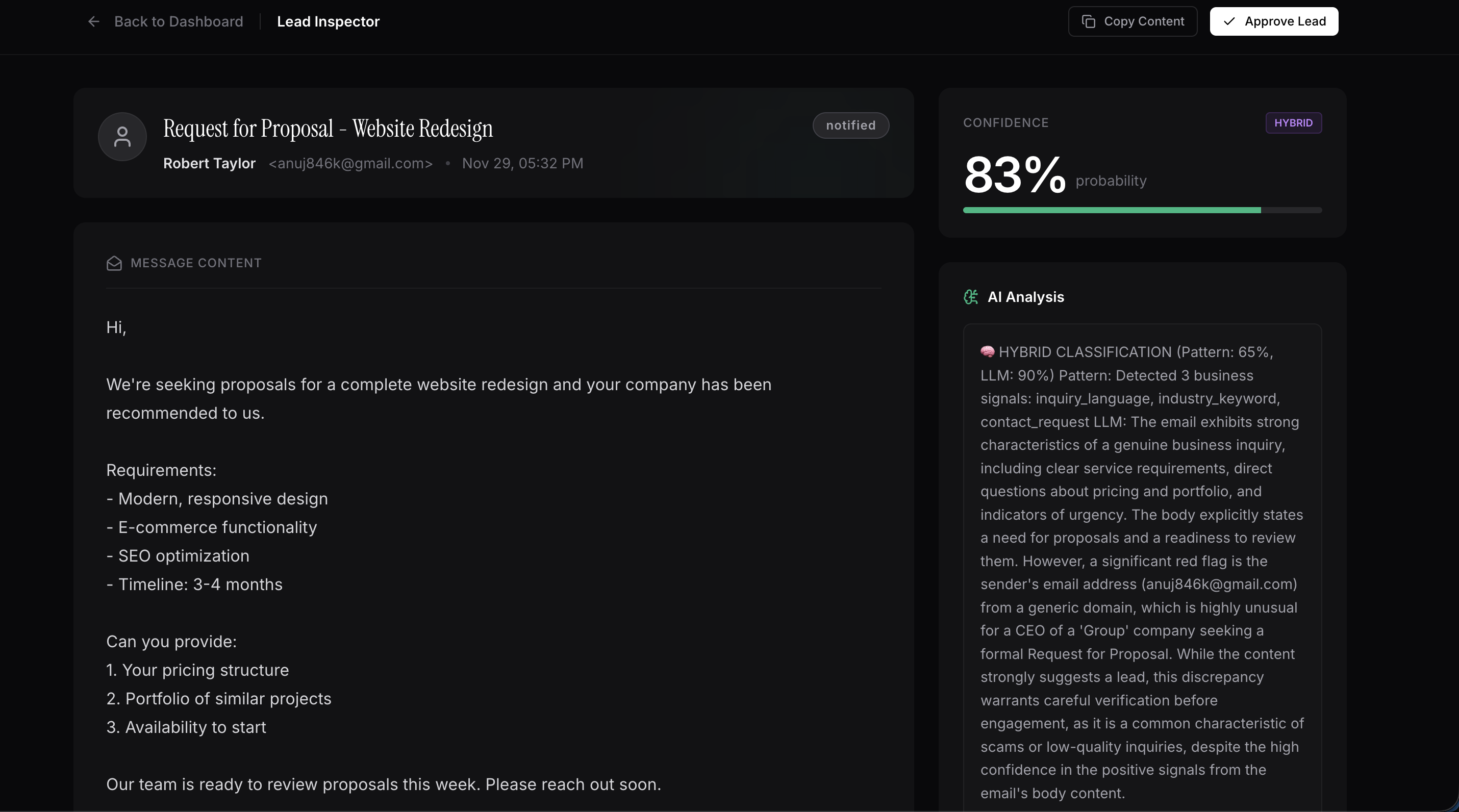This screenshot has height=812, width=1459.
Task: Click the back arrow icon
Action: 93,21
